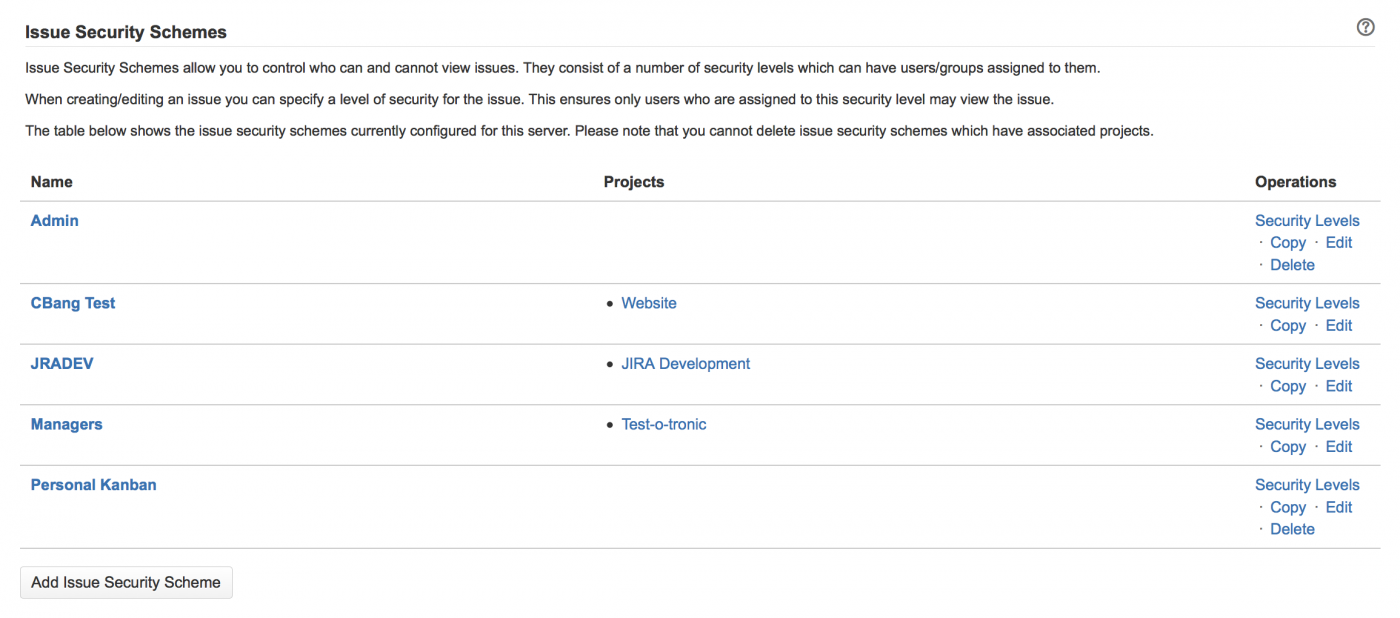Open the Admin security scheme
The height and width of the screenshot is (618, 1400).
54,221
